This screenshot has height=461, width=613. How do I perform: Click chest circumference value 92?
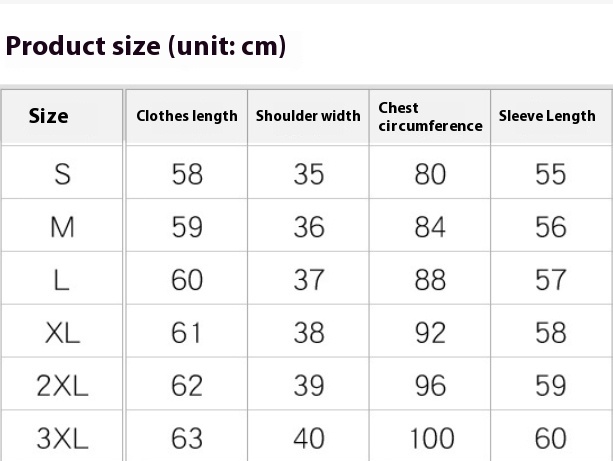click(430, 333)
